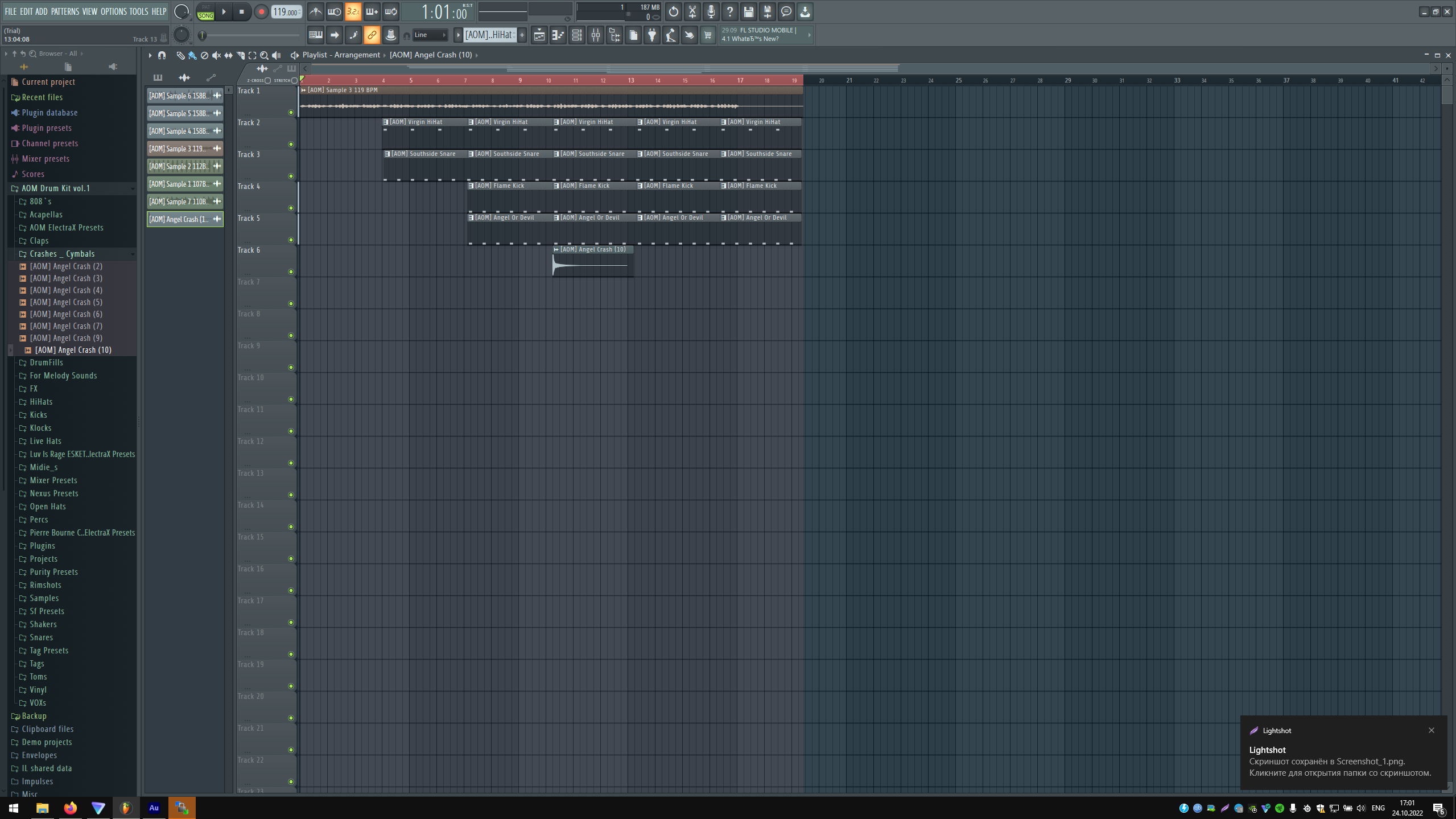Toggle wait for input before recording
Image resolution: width=1456 pixels, height=819 pixels.
pos(334,11)
